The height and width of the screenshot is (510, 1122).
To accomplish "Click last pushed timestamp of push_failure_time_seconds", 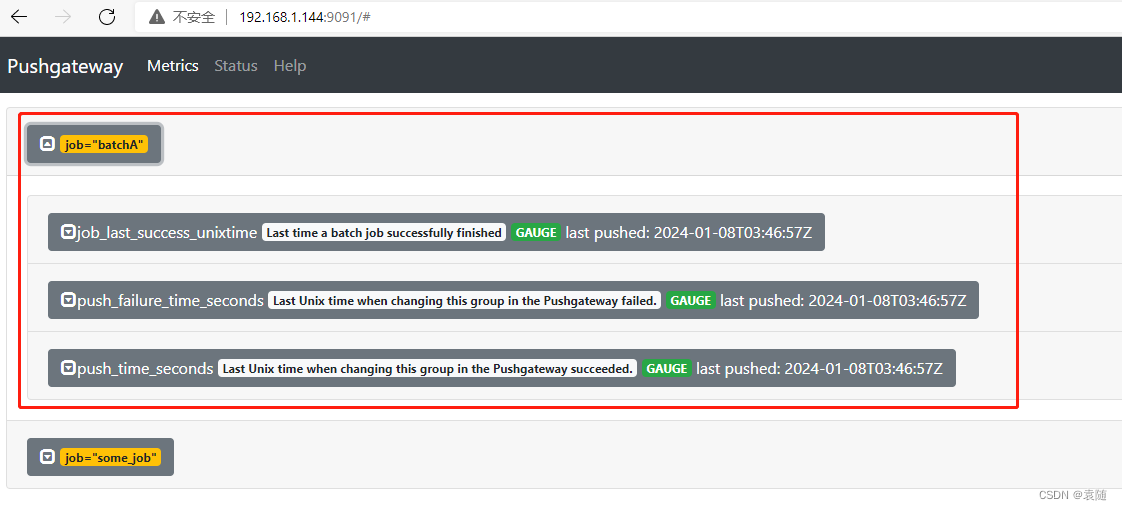I will click(x=843, y=300).
